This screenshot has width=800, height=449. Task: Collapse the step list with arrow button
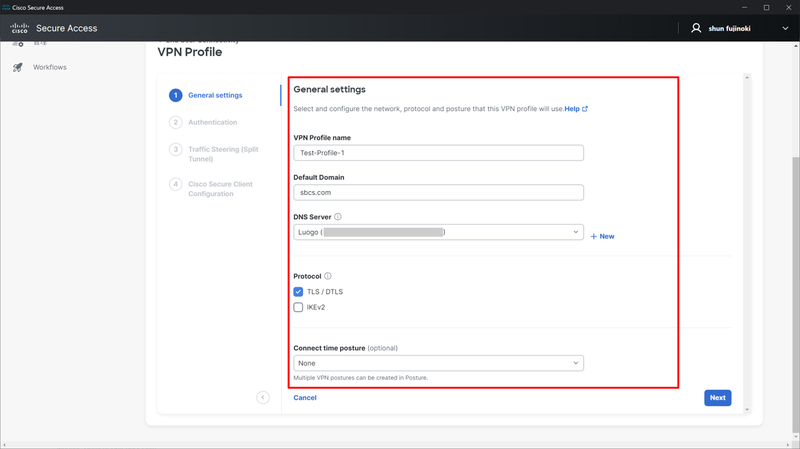[263, 397]
